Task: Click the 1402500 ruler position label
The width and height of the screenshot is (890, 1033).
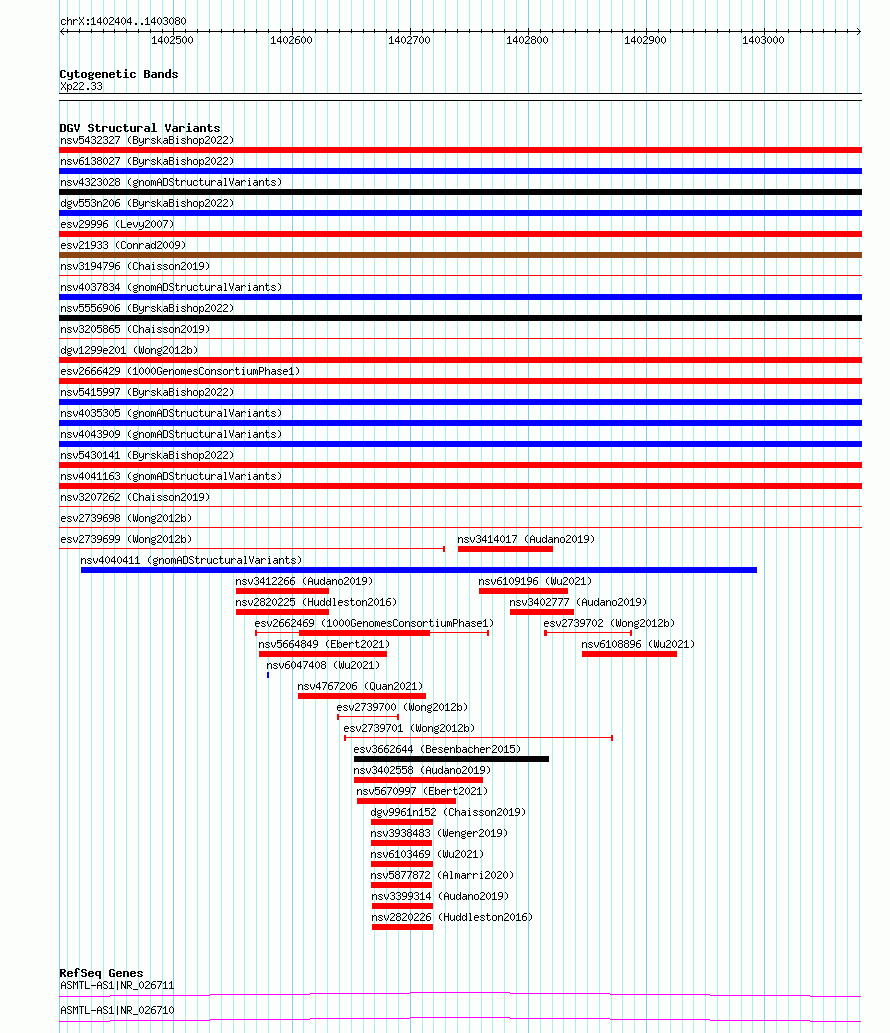Action: pyautogui.click(x=173, y=40)
